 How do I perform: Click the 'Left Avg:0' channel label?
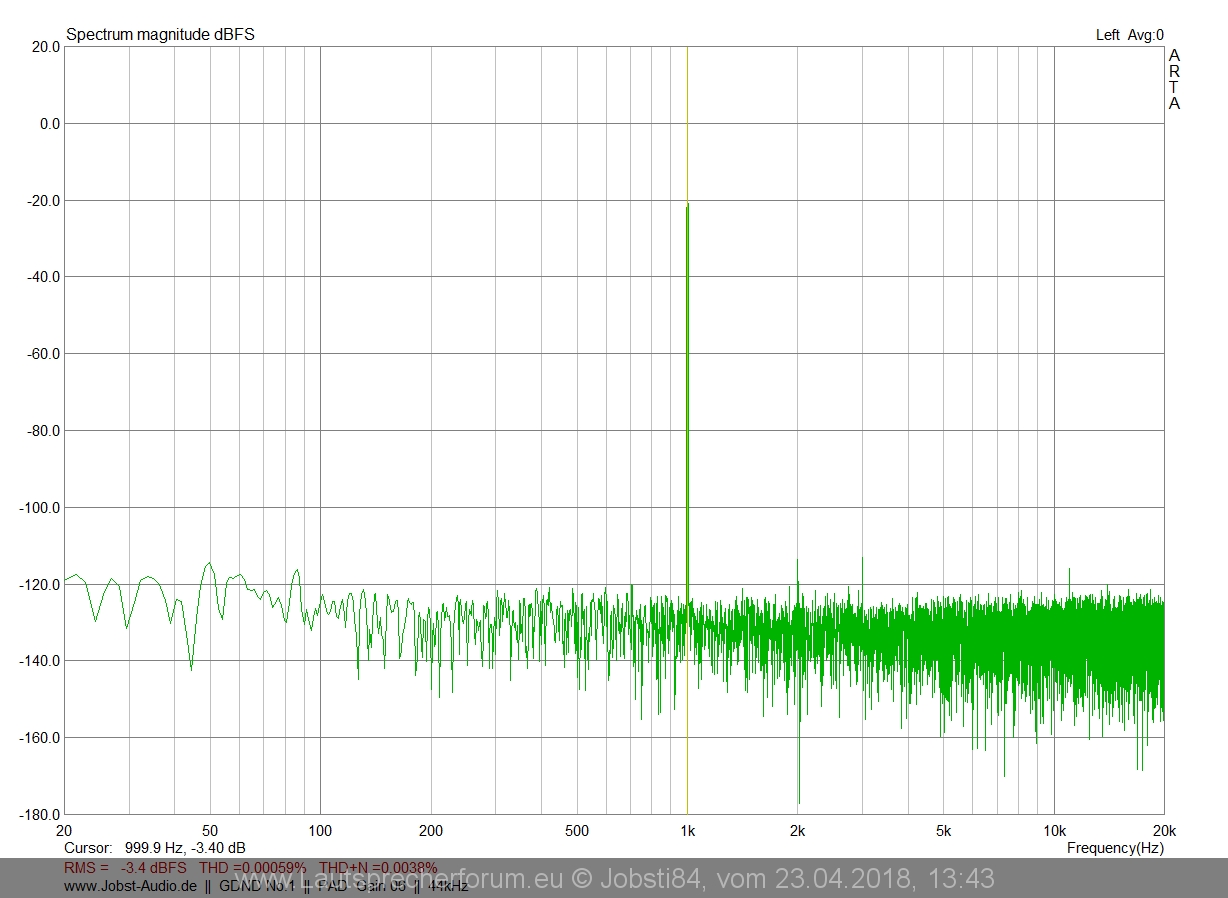point(1130,34)
